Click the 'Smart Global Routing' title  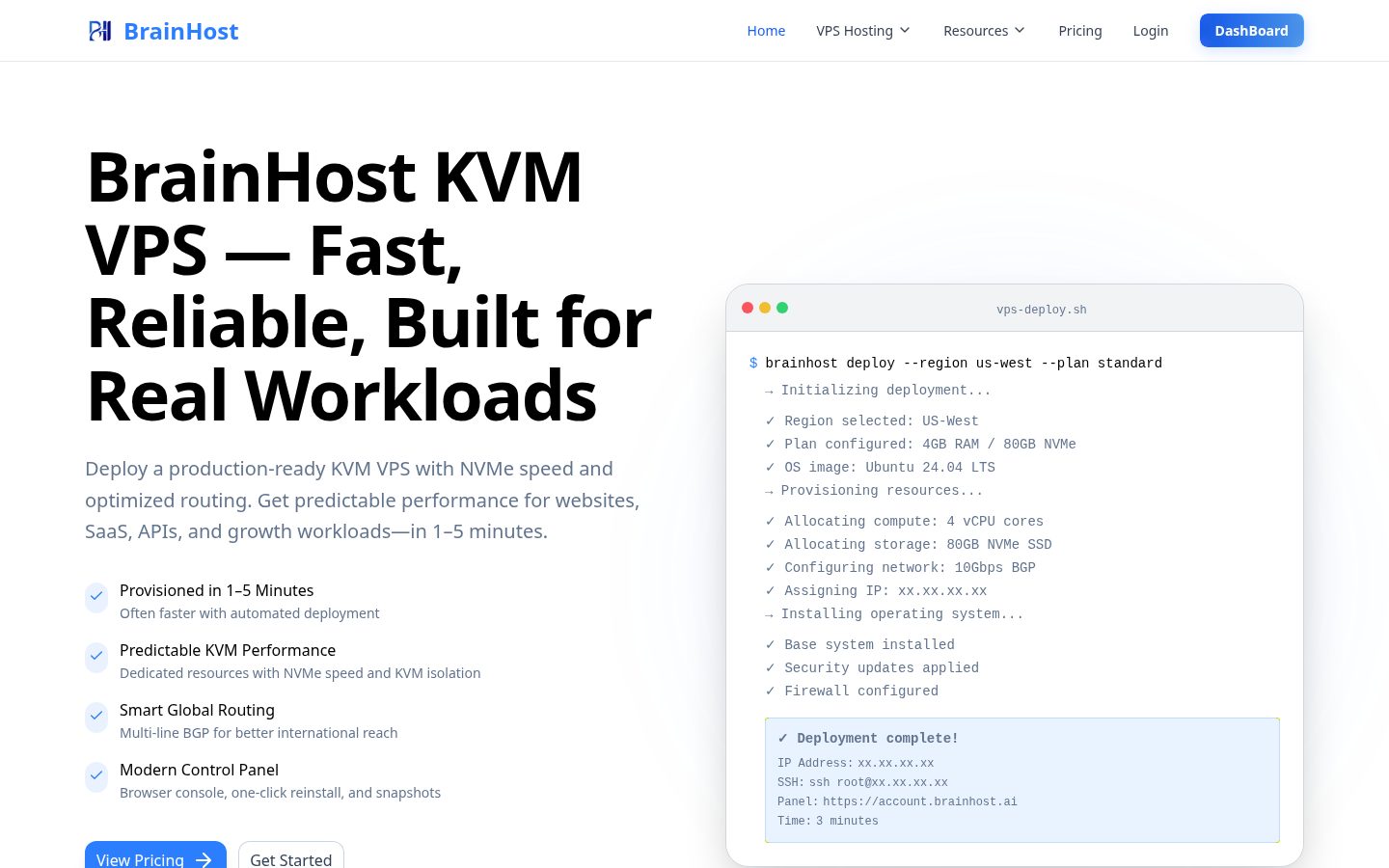197,710
